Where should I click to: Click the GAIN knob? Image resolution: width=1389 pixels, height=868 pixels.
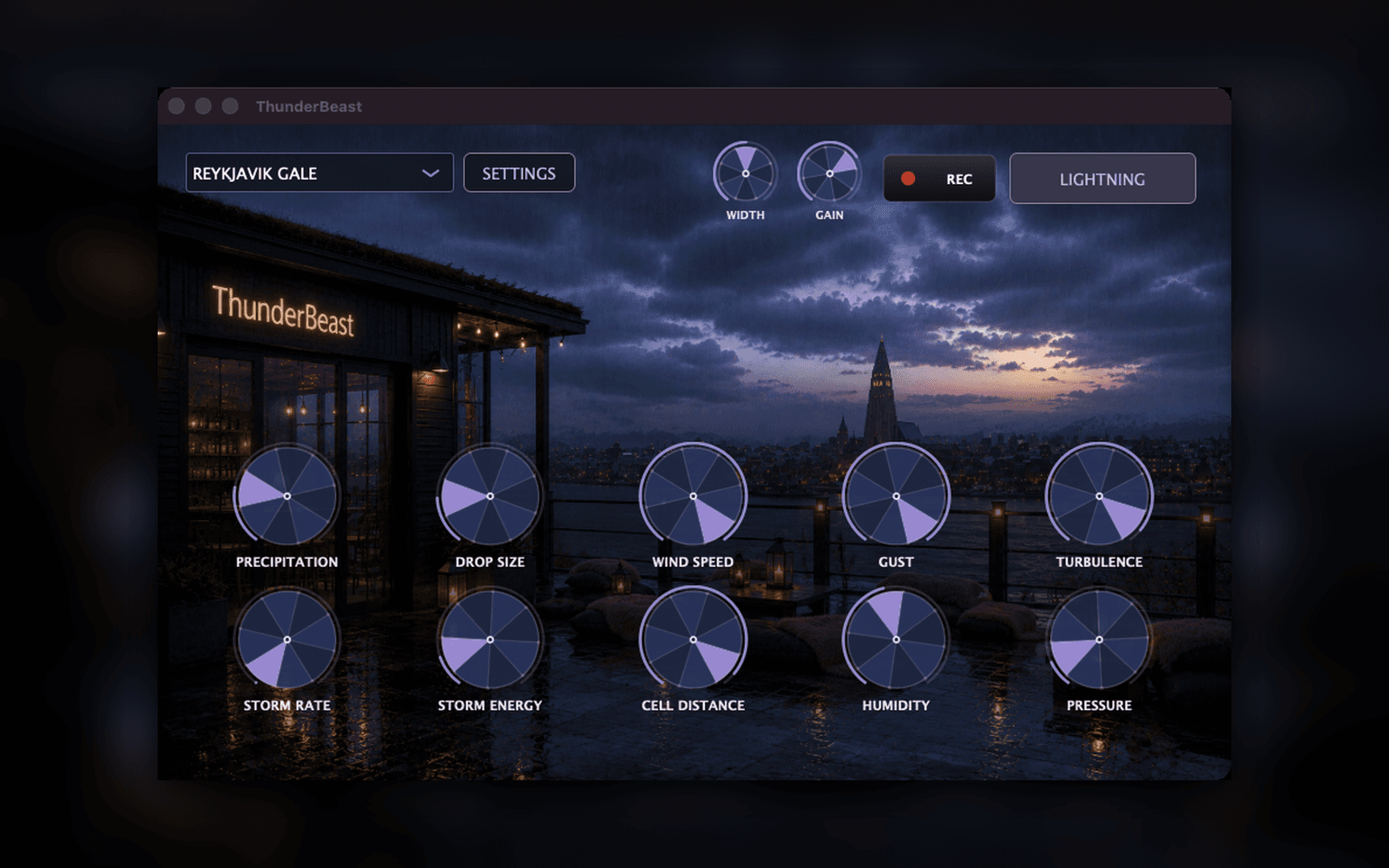(829, 173)
